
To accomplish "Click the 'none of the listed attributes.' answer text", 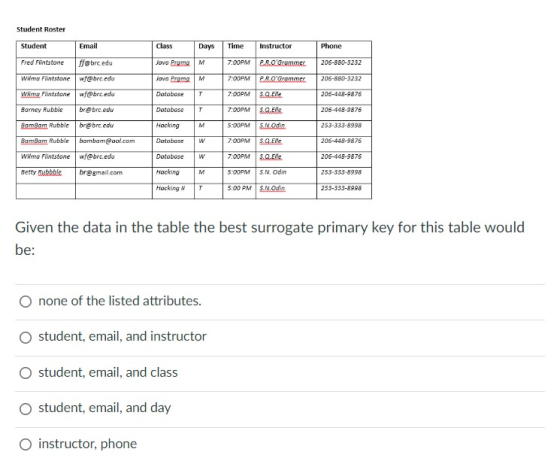I will click(x=120, y=301).
